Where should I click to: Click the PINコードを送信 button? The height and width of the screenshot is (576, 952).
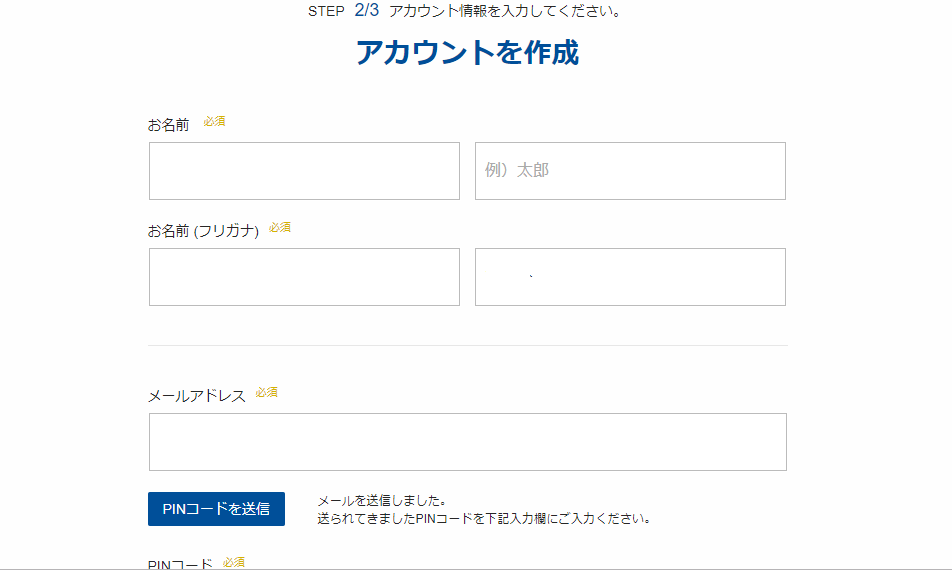pos(216,509)
